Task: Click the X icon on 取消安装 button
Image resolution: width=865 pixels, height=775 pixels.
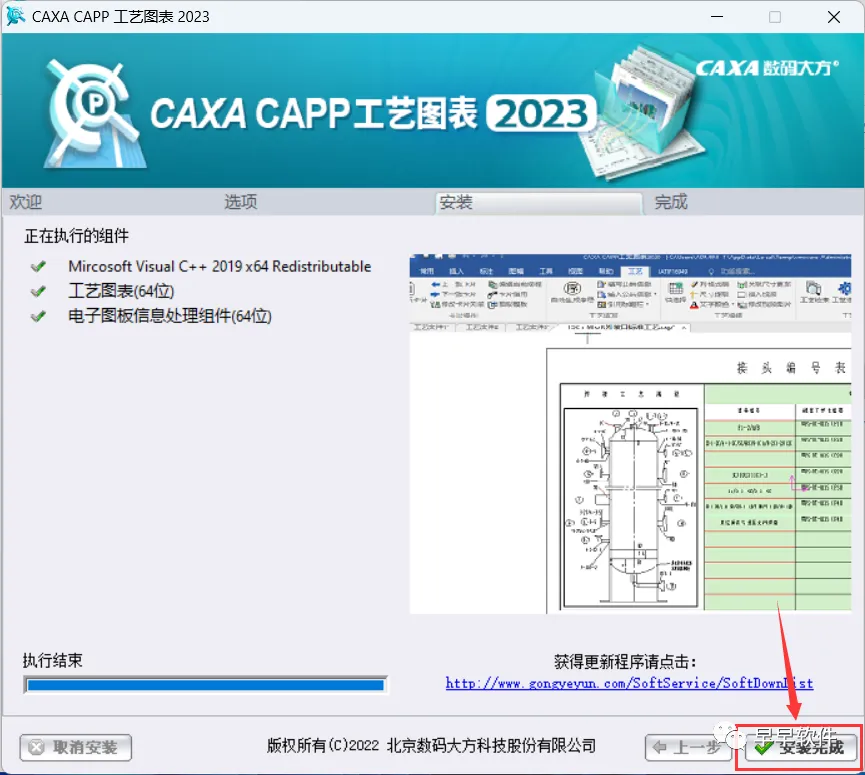Action: [x=36, y=747]
